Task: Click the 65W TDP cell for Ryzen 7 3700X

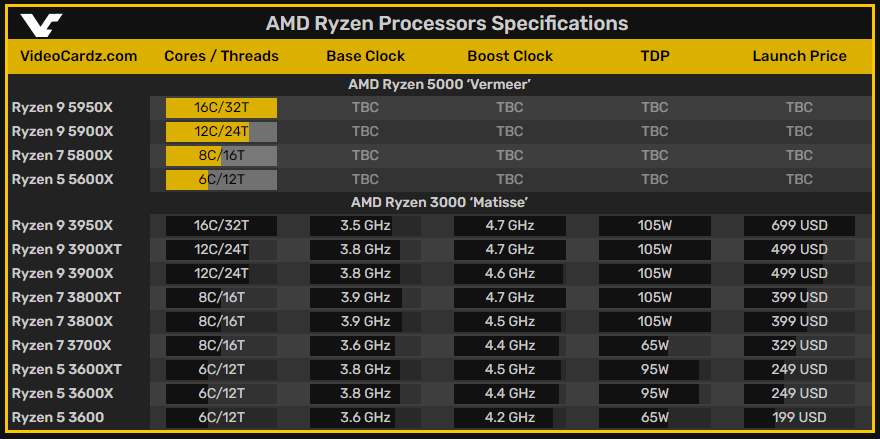Action: pyautogui.click(x=655, y=345)
